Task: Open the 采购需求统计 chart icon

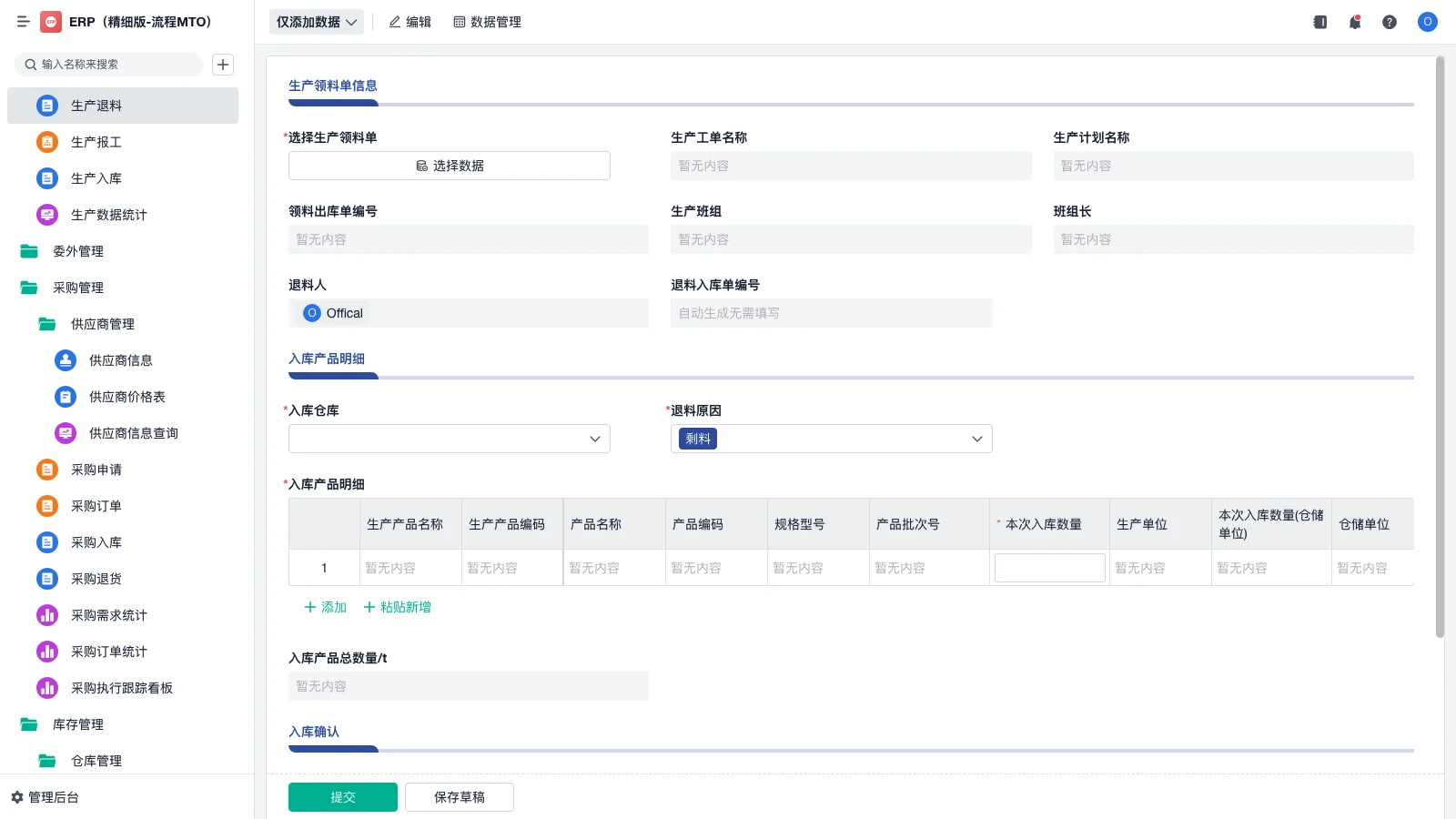Action: point(46,615)
